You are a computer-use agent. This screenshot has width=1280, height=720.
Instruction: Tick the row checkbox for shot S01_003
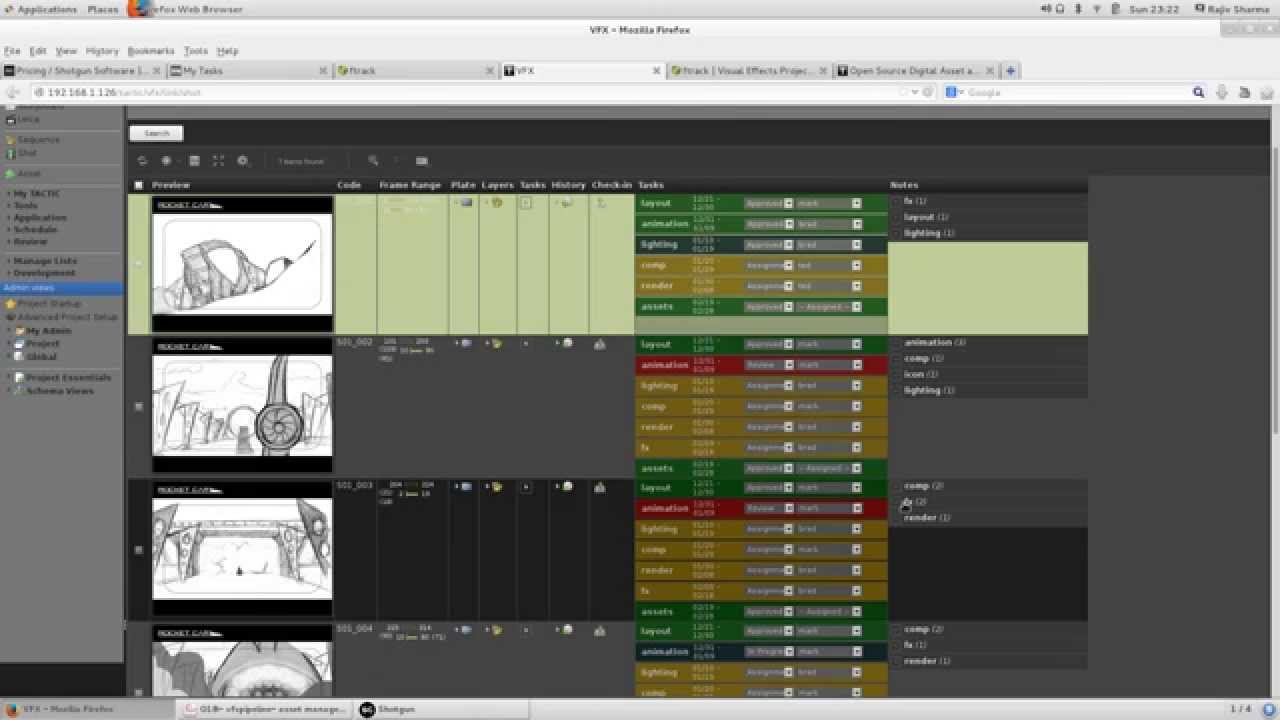point(139,550)
